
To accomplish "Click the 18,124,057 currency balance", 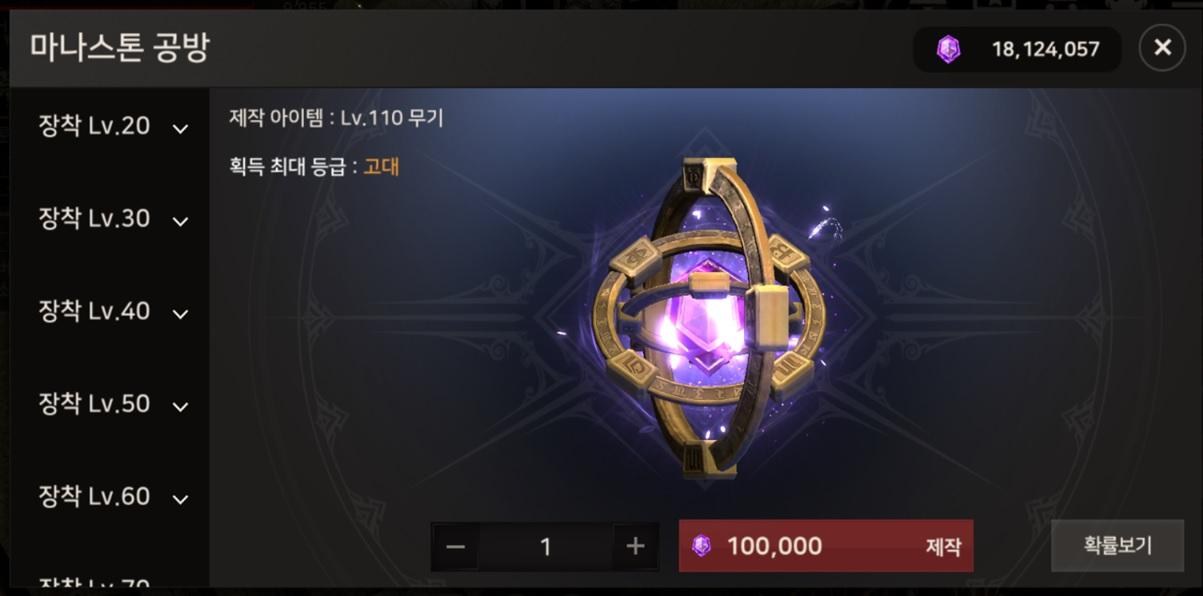I will pyautogui.click(x=1045, y=49).
